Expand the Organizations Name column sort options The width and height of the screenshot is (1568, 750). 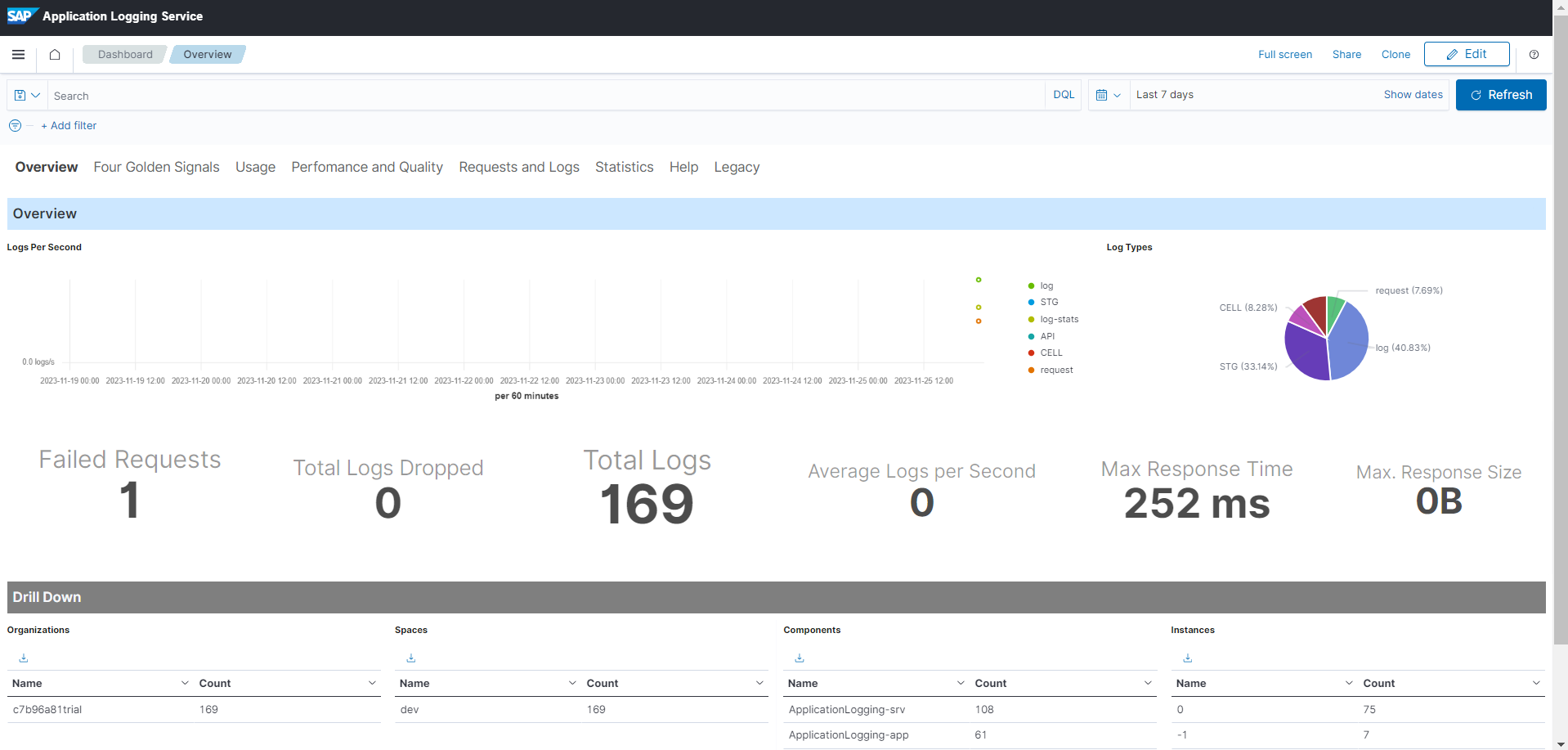click(185, 683)
